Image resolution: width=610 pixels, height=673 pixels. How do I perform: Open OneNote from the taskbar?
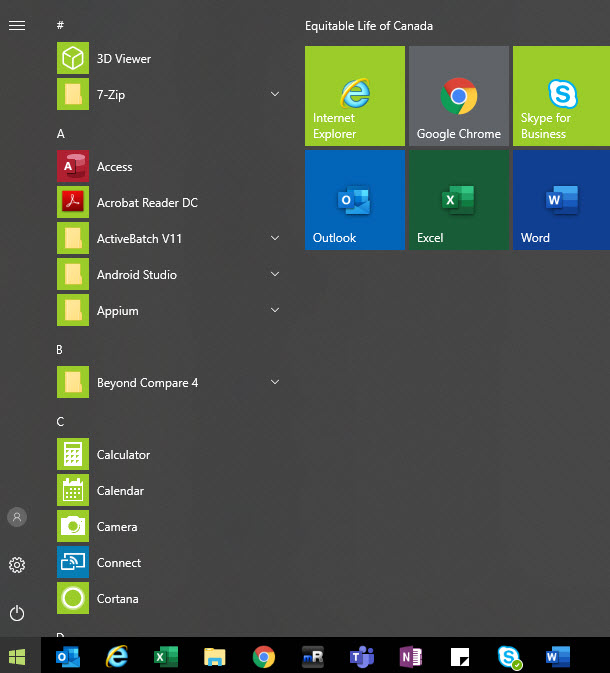pyautogui.click(x=411, y=657)
